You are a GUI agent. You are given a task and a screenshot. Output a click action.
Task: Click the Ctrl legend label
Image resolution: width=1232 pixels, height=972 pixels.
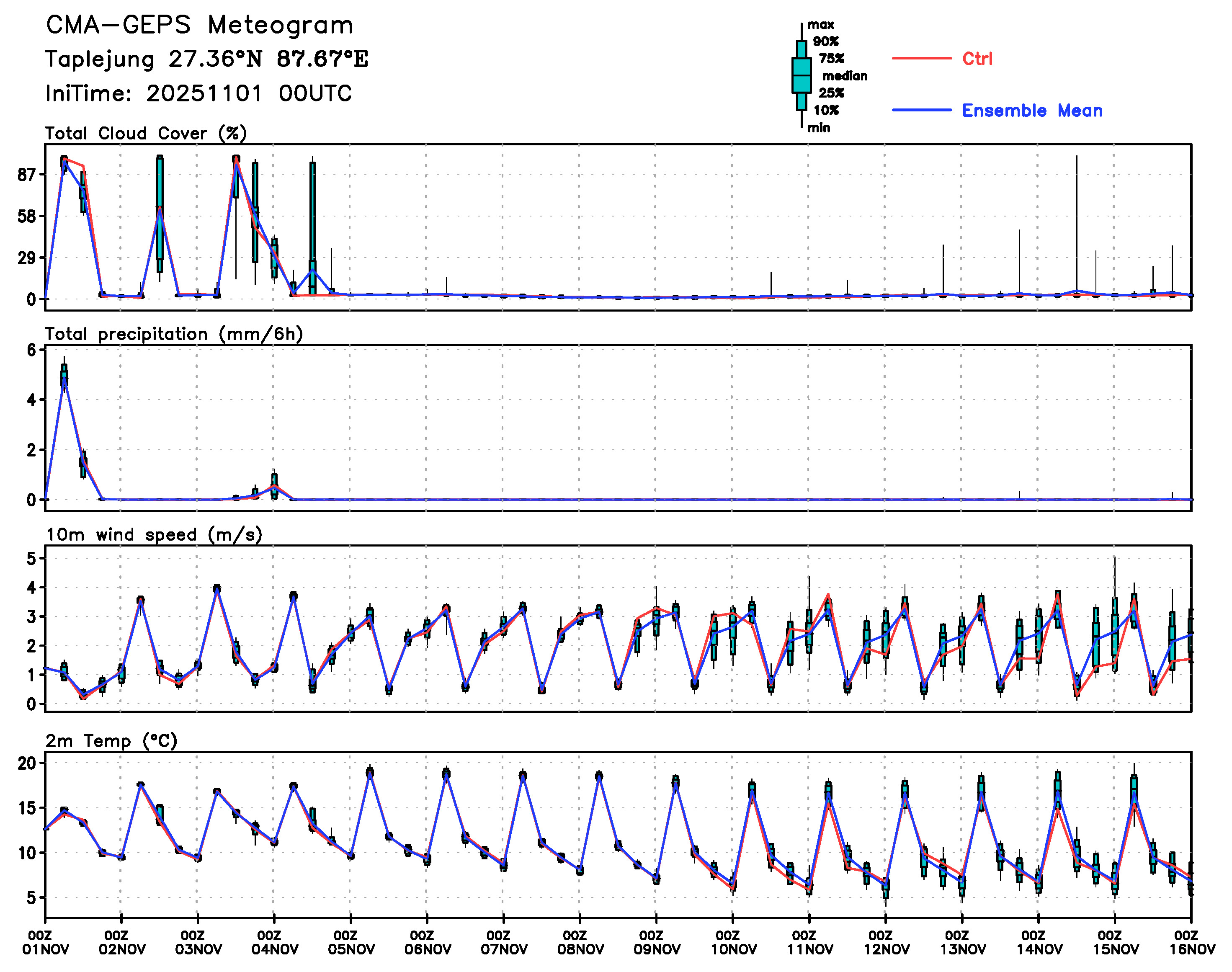[x=977, y=59]
